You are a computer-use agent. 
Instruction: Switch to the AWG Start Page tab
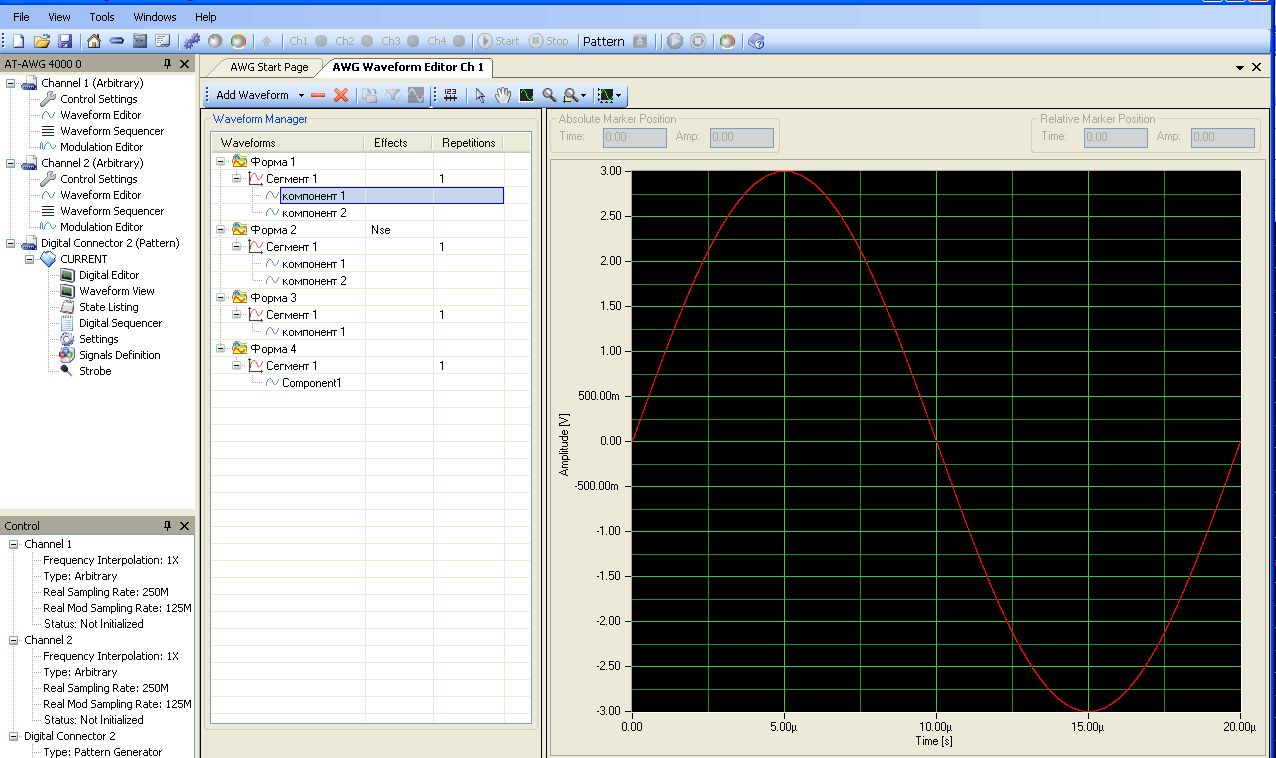pyautogui.click(x=269, y=67)
